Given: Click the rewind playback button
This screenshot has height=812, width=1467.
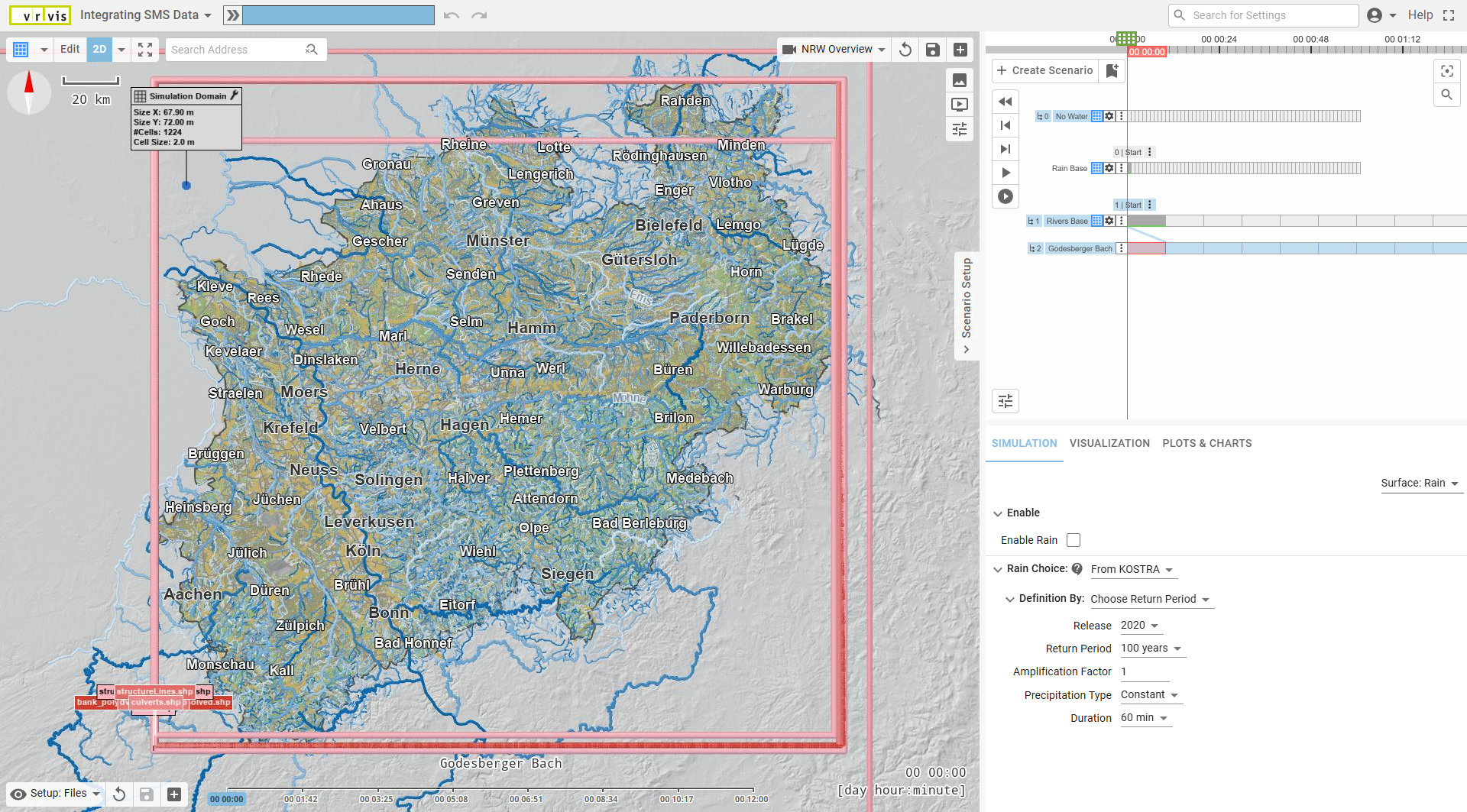Looking at the screenshot, I should tap(1006, 102).
